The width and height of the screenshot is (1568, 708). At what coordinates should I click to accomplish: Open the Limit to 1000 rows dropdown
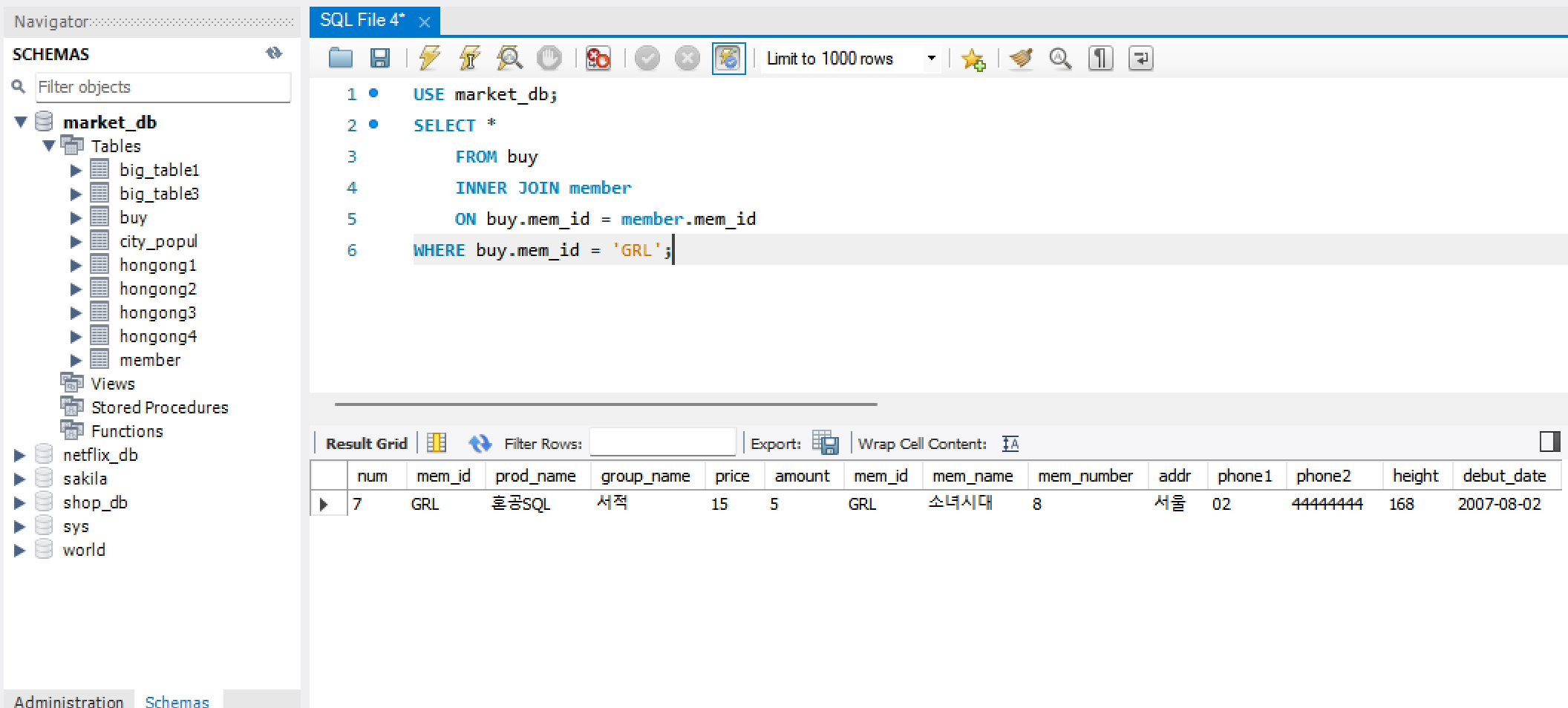tap(931, 58)
